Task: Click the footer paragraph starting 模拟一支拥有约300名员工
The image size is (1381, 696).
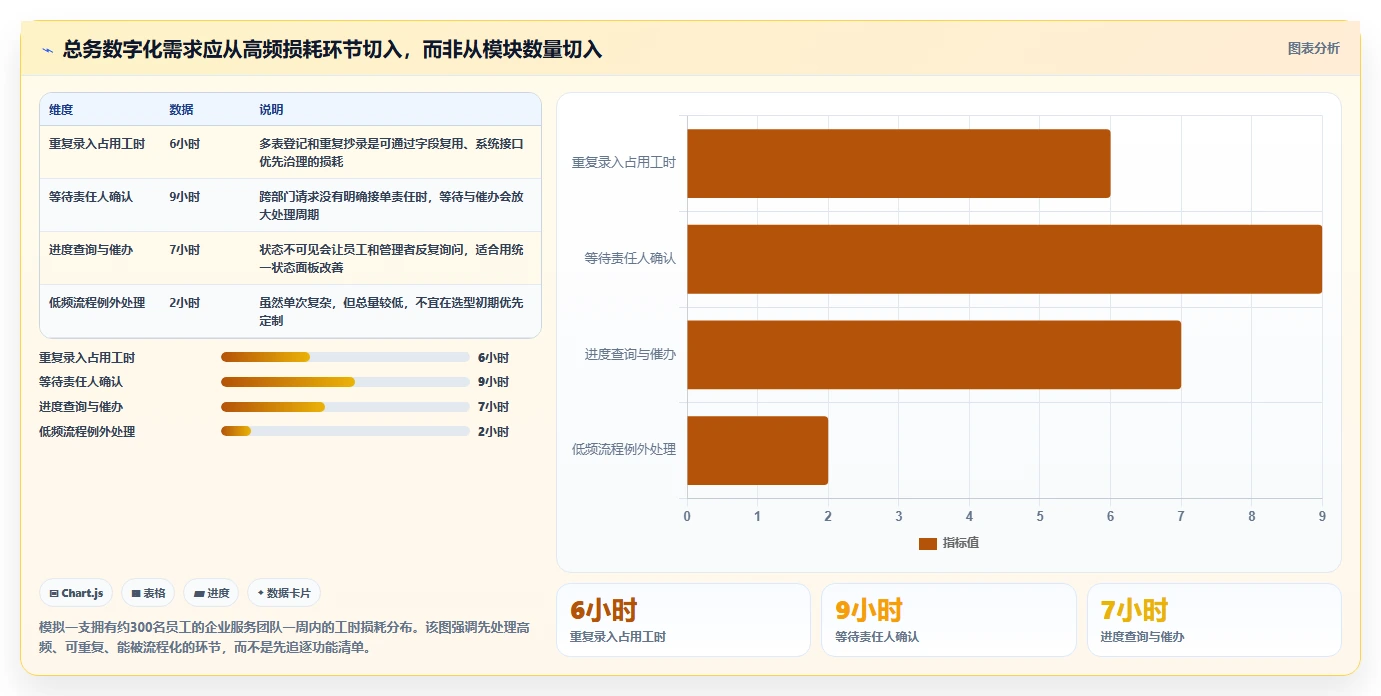Action: click(284, 637)
